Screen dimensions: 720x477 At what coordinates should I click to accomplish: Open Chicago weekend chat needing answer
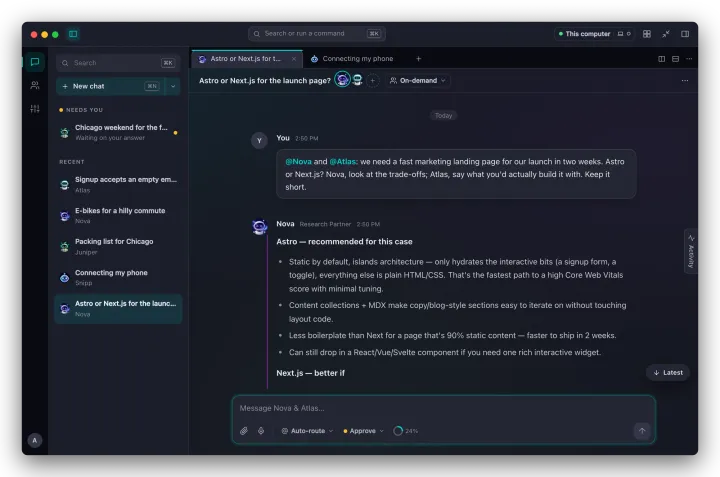click(118, 132)
